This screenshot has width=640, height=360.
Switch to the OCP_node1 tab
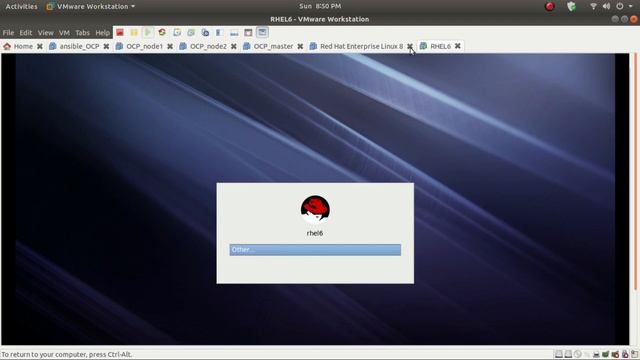click(144, 46)
